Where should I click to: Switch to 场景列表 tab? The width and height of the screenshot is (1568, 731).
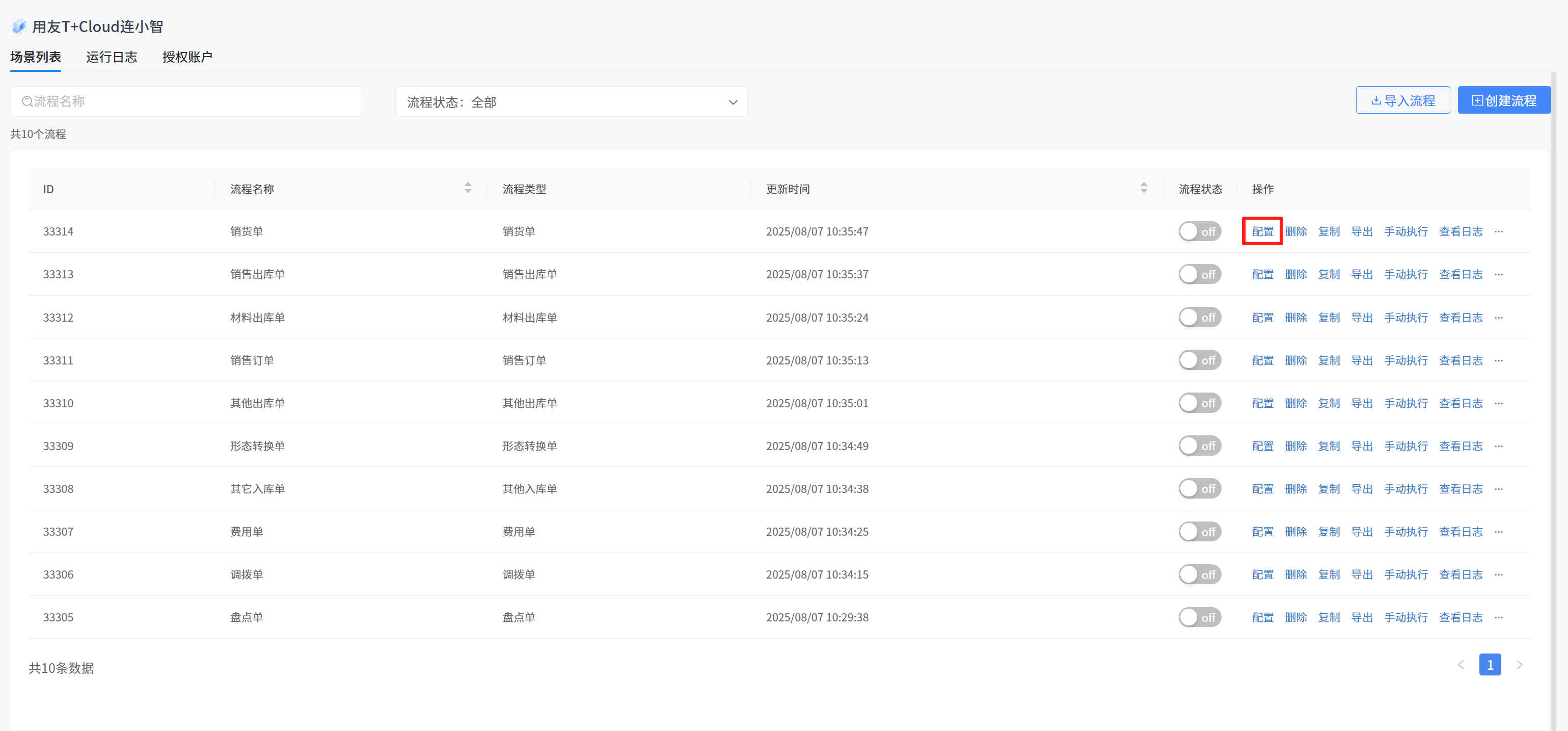pyautogui.click(x=35, y=57)
